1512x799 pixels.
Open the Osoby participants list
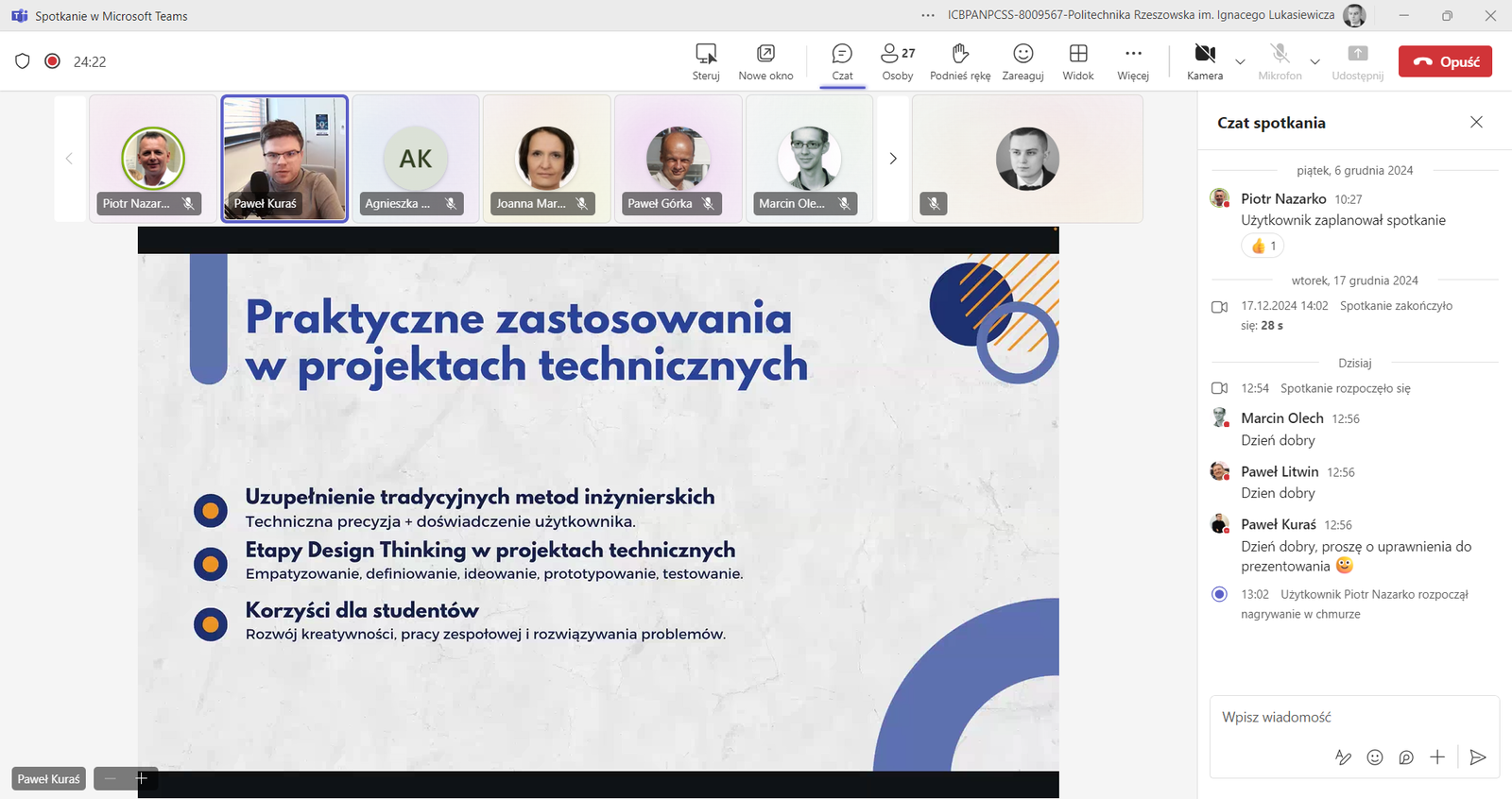897,61
